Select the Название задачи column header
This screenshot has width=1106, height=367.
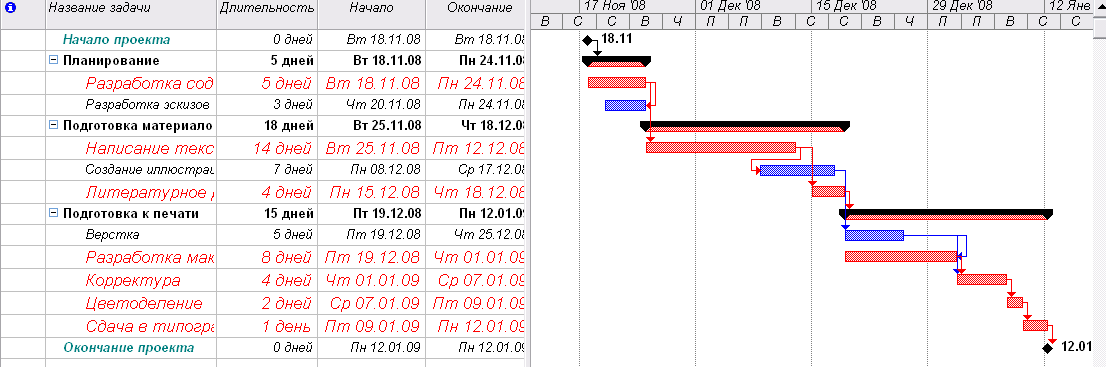point(131,14)
